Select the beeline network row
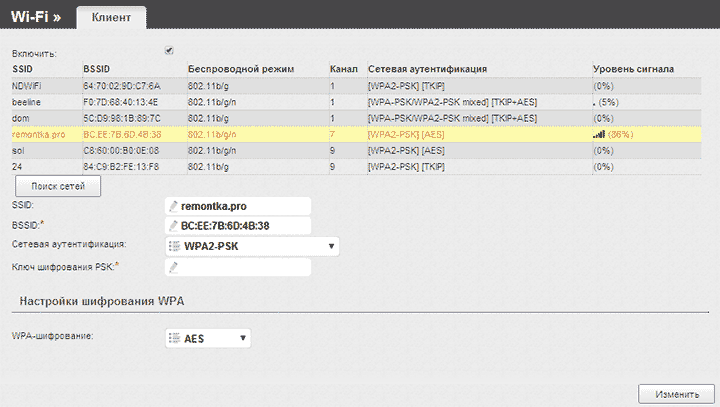 28,102
